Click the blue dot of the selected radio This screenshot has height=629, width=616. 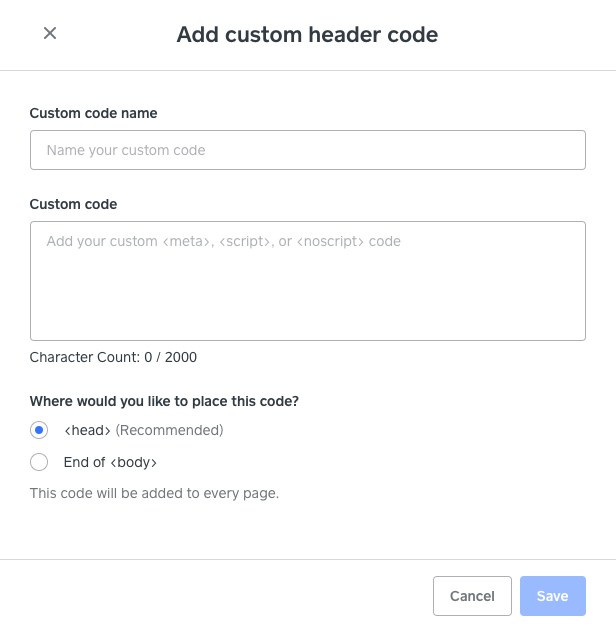coord(39,430)
